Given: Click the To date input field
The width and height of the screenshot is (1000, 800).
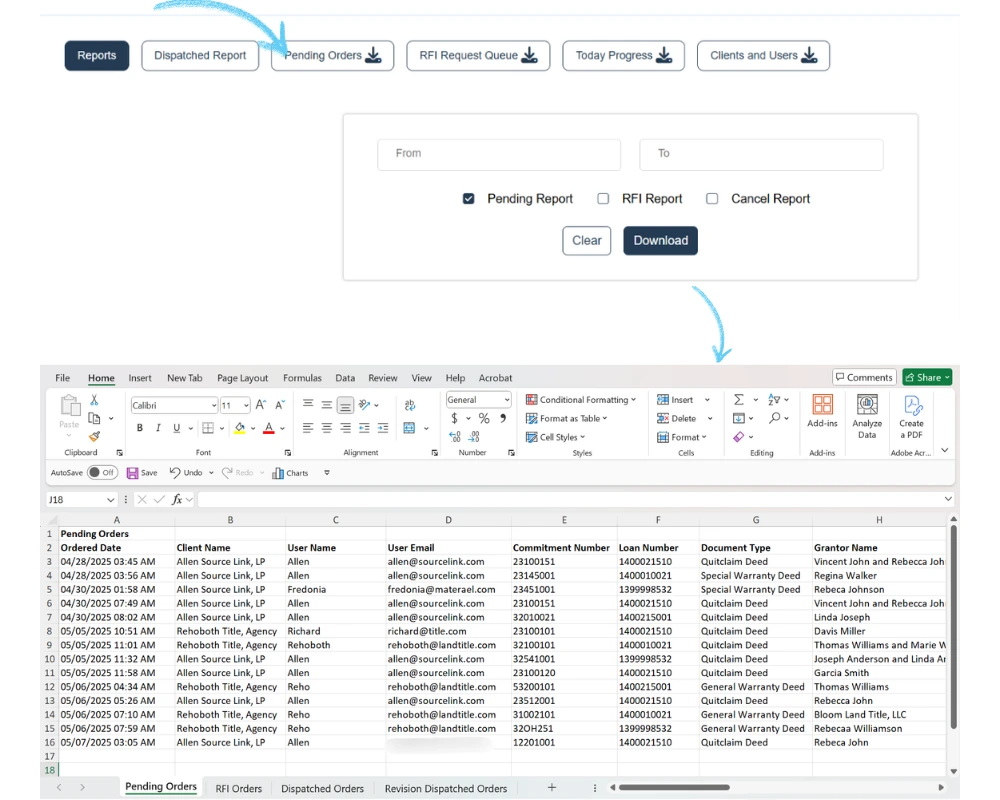Looking at the screenshot, I should pyautogui.click(x=761, y=154).
